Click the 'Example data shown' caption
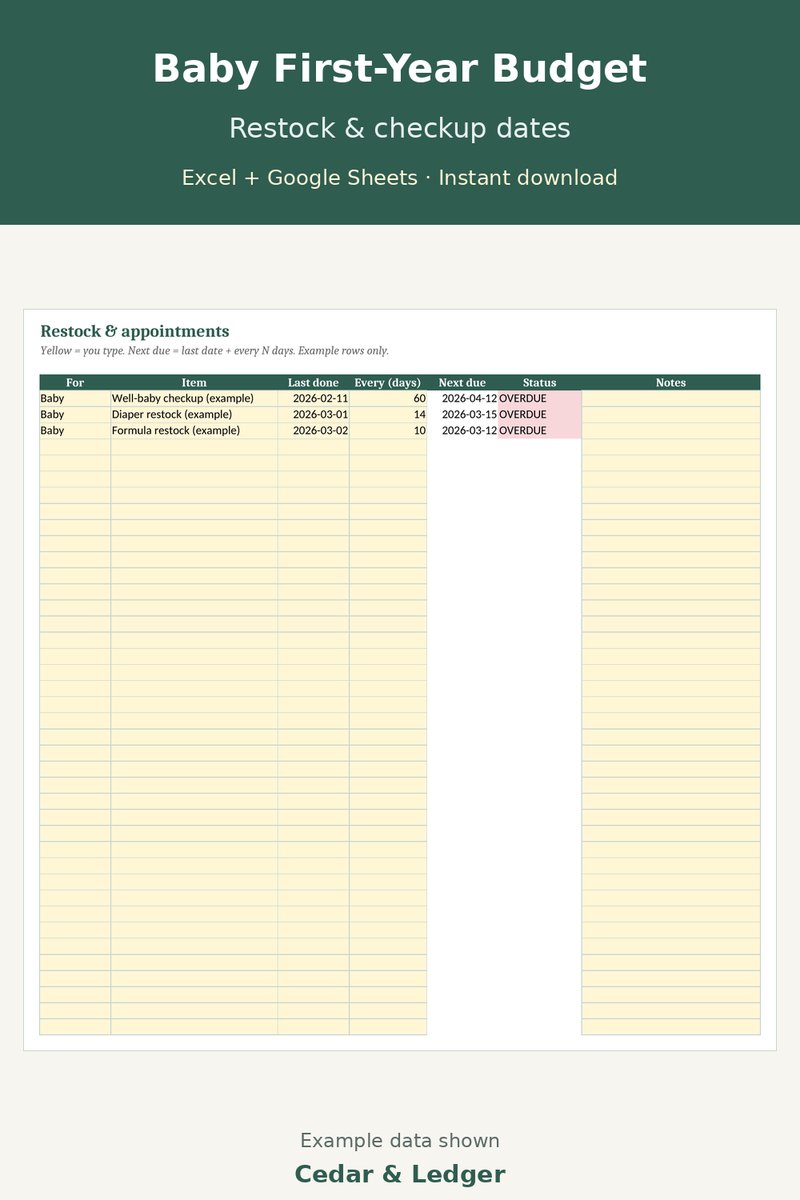The width and height of the screenshot is (800, 1200). click(400, 1141)
